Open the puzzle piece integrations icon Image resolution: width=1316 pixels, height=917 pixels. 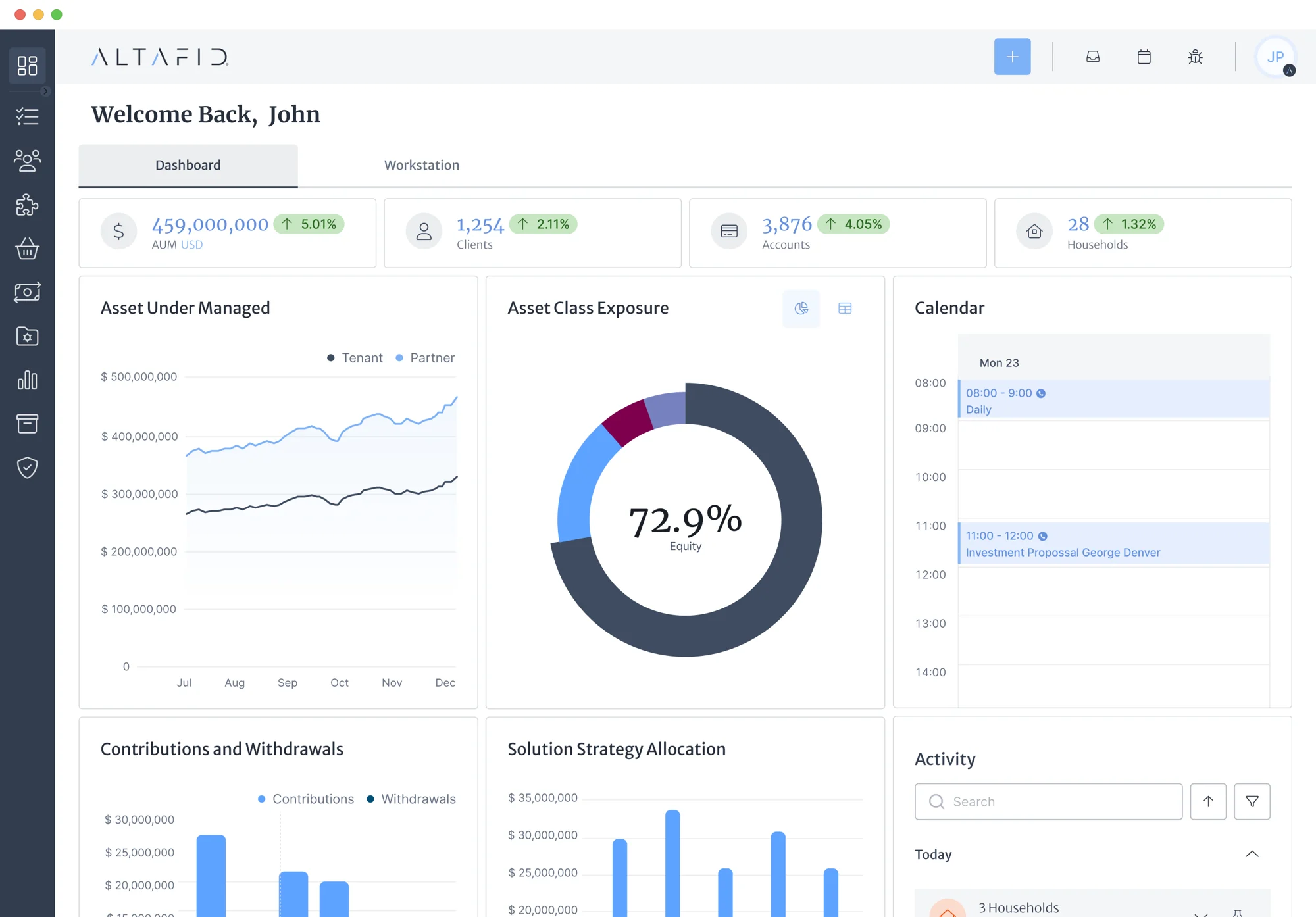[x=27, y=205]
